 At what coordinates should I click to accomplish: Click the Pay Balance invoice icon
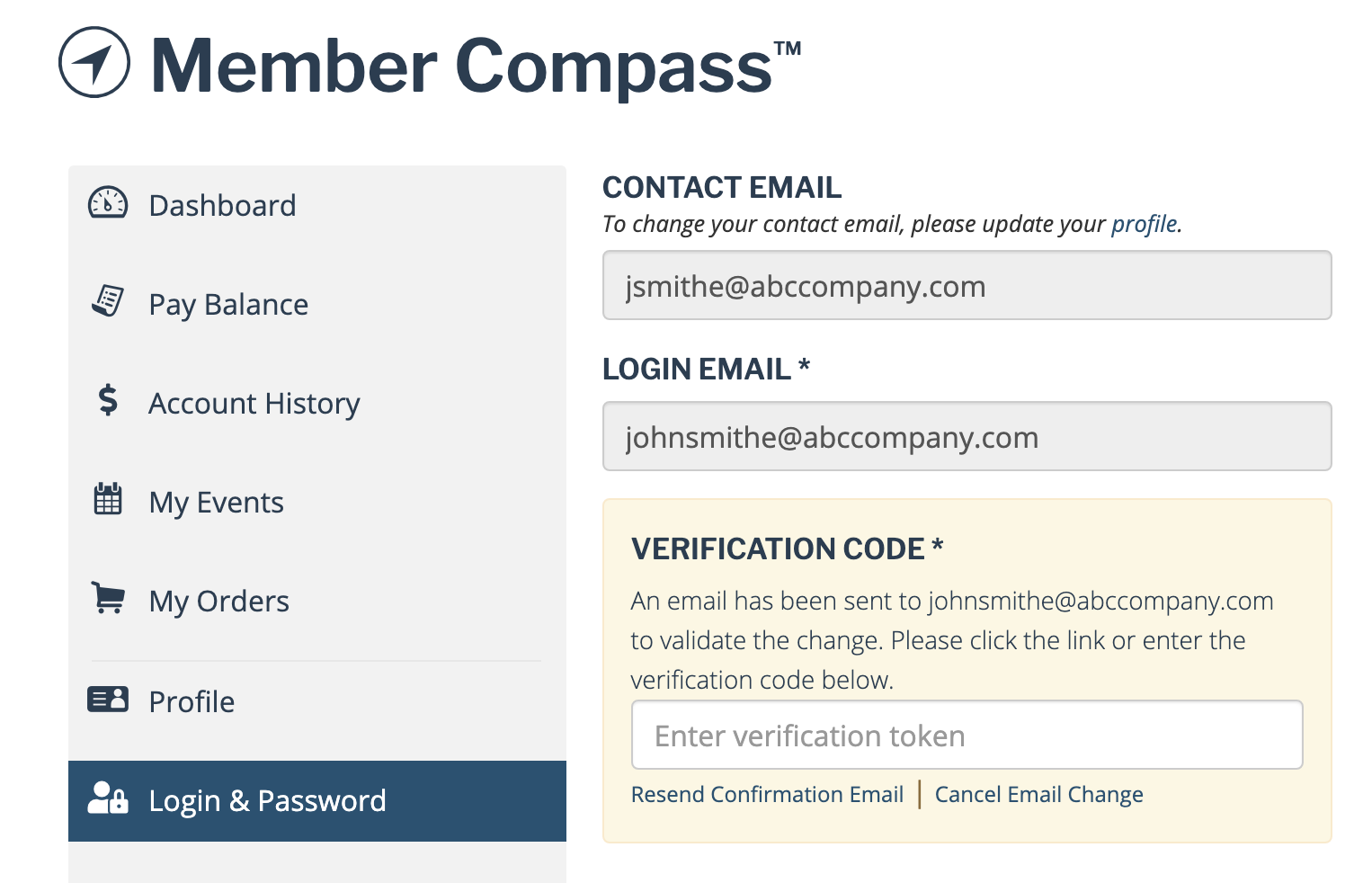tap(108, 301)
